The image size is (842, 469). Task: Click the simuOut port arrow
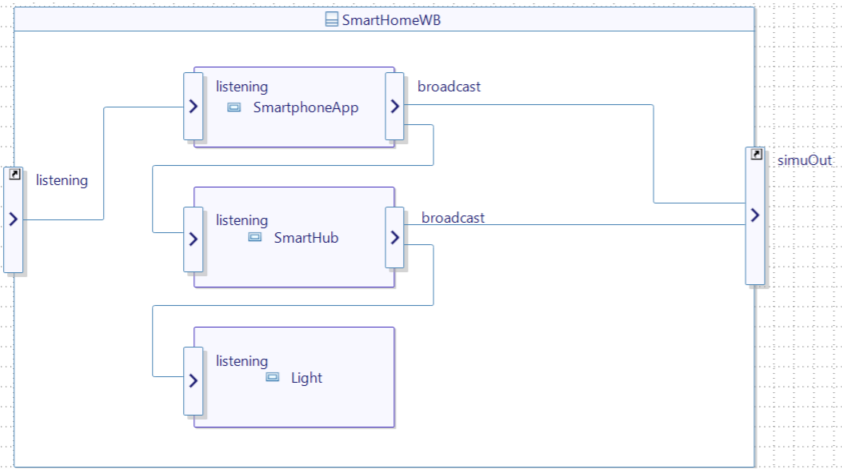coord(755,215)
